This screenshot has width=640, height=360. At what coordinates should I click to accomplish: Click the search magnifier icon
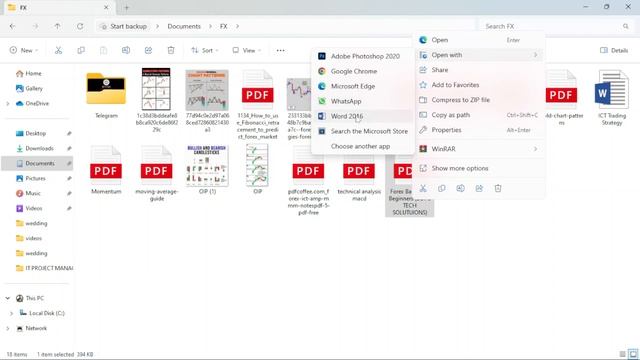[626, 26]
